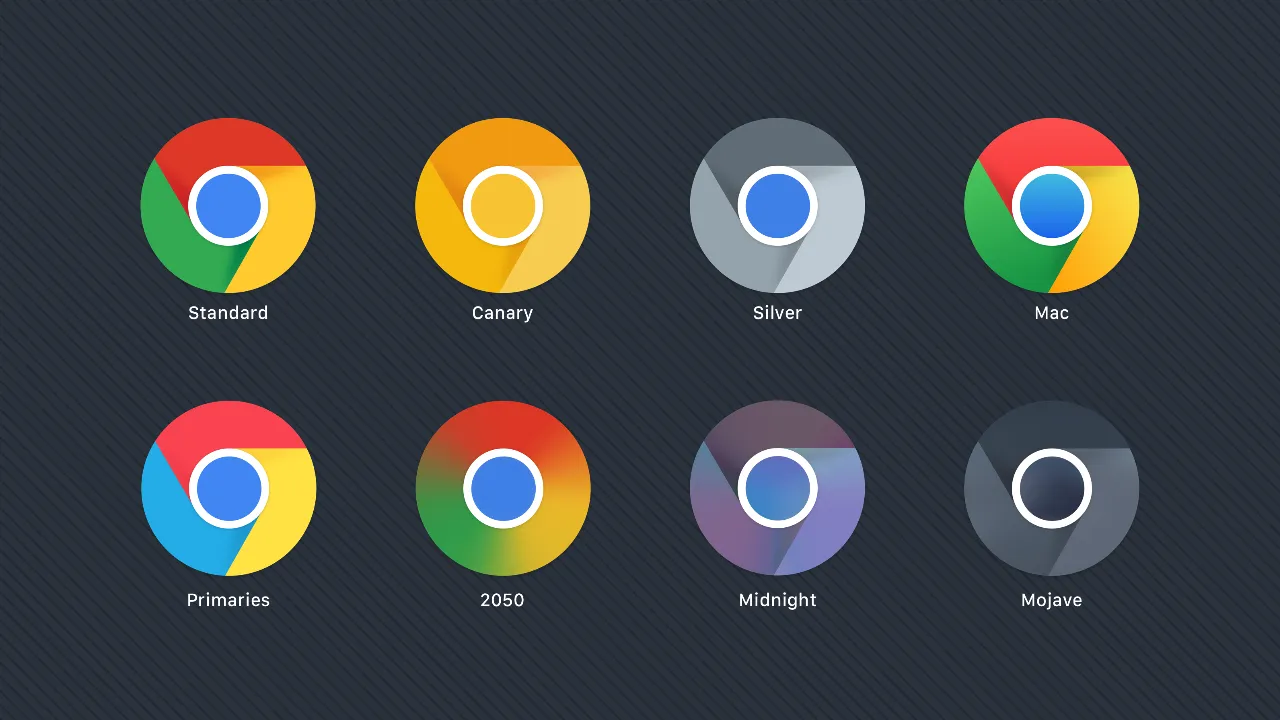Click the yellow center of the Canary icon
This screenshot has width=1280, height=720.
[x=503, y=205]
